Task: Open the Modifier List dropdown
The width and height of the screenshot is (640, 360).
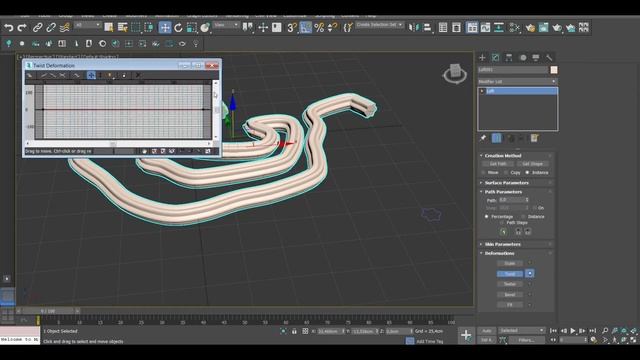Action: coord(517,82)
